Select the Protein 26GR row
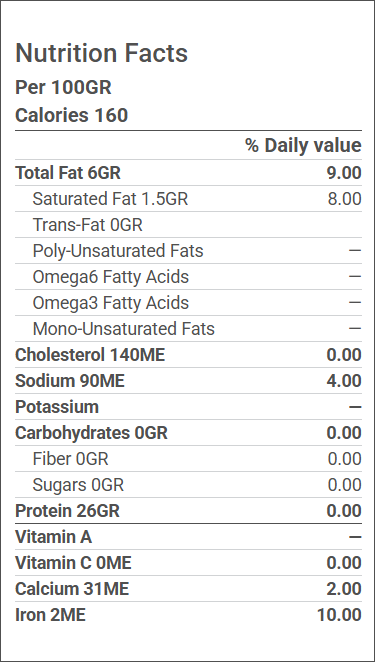The width and height of the screenshot is (375, 662). pyautogui.click(x=188, y=511)
